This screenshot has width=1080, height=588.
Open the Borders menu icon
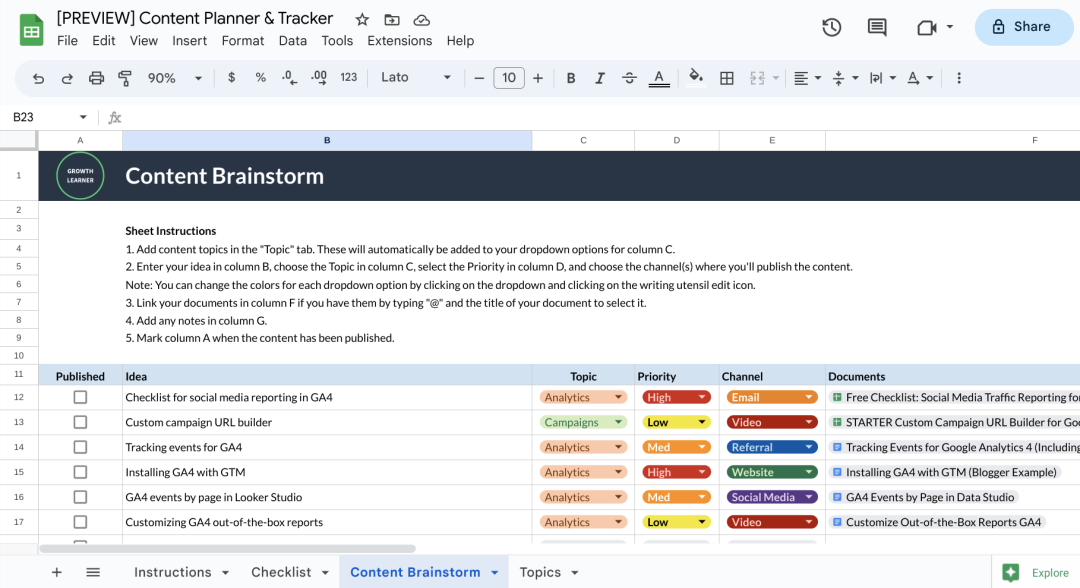pyautogui.click(x=726, y=77)
